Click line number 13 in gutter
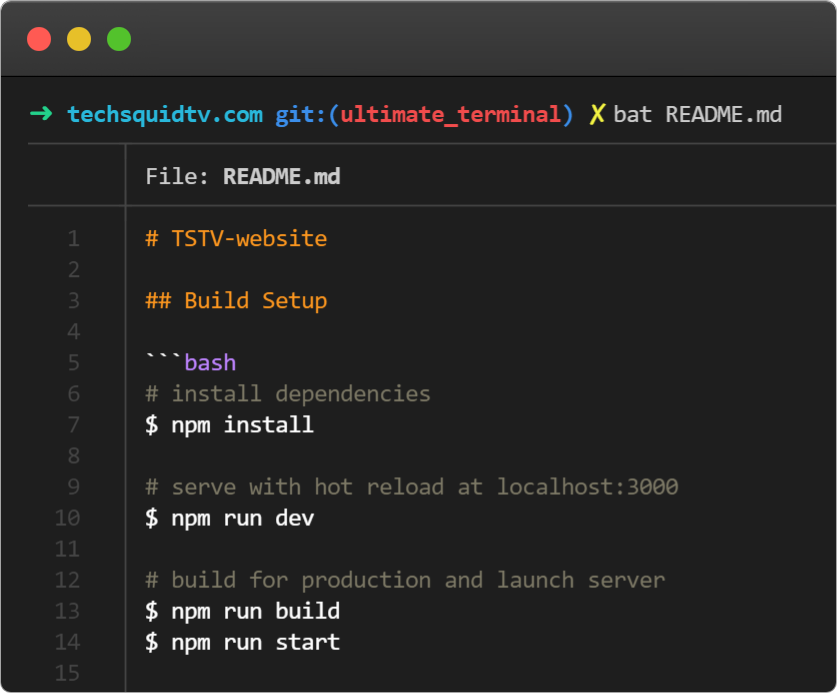837x693 pixels. click(67, 611)
